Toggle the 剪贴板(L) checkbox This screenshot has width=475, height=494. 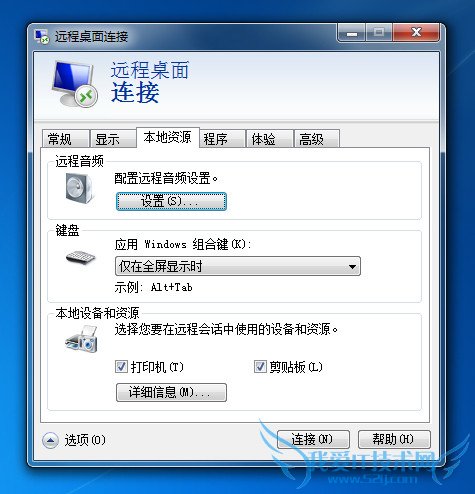click(260, 367)
